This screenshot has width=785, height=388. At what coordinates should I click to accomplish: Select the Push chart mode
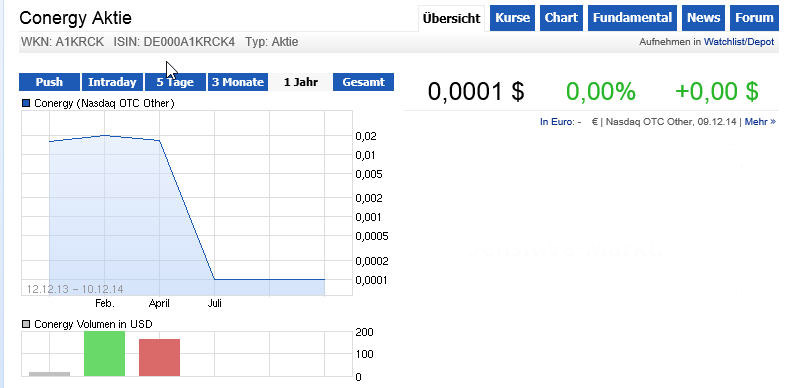[x=49, y=82]
